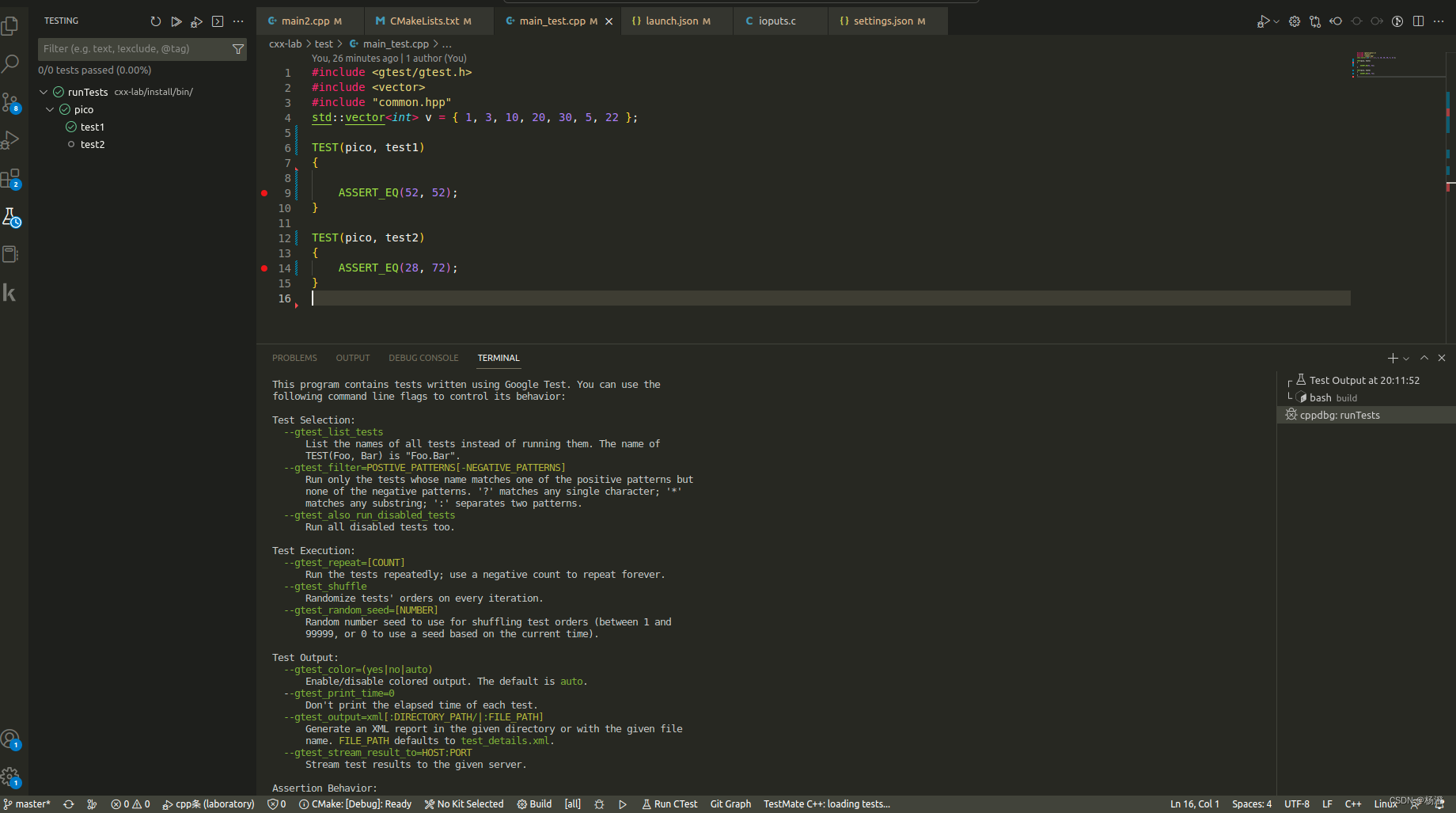Click the editor minimap
Image resolution: width=1456 pixels, height=813 pixels.
(x=1398, y=66)
